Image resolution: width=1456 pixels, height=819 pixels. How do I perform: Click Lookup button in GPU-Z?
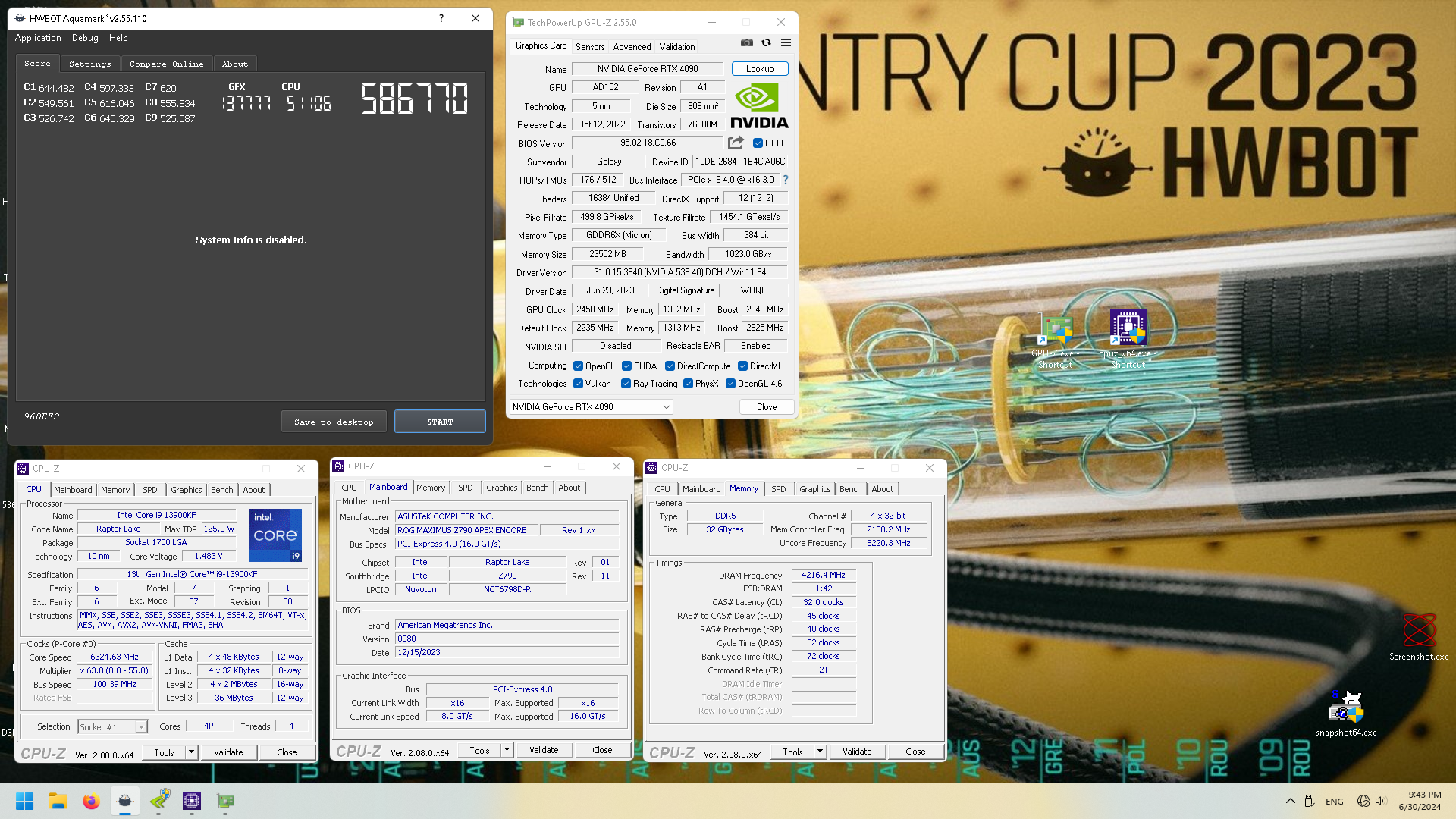760,69
